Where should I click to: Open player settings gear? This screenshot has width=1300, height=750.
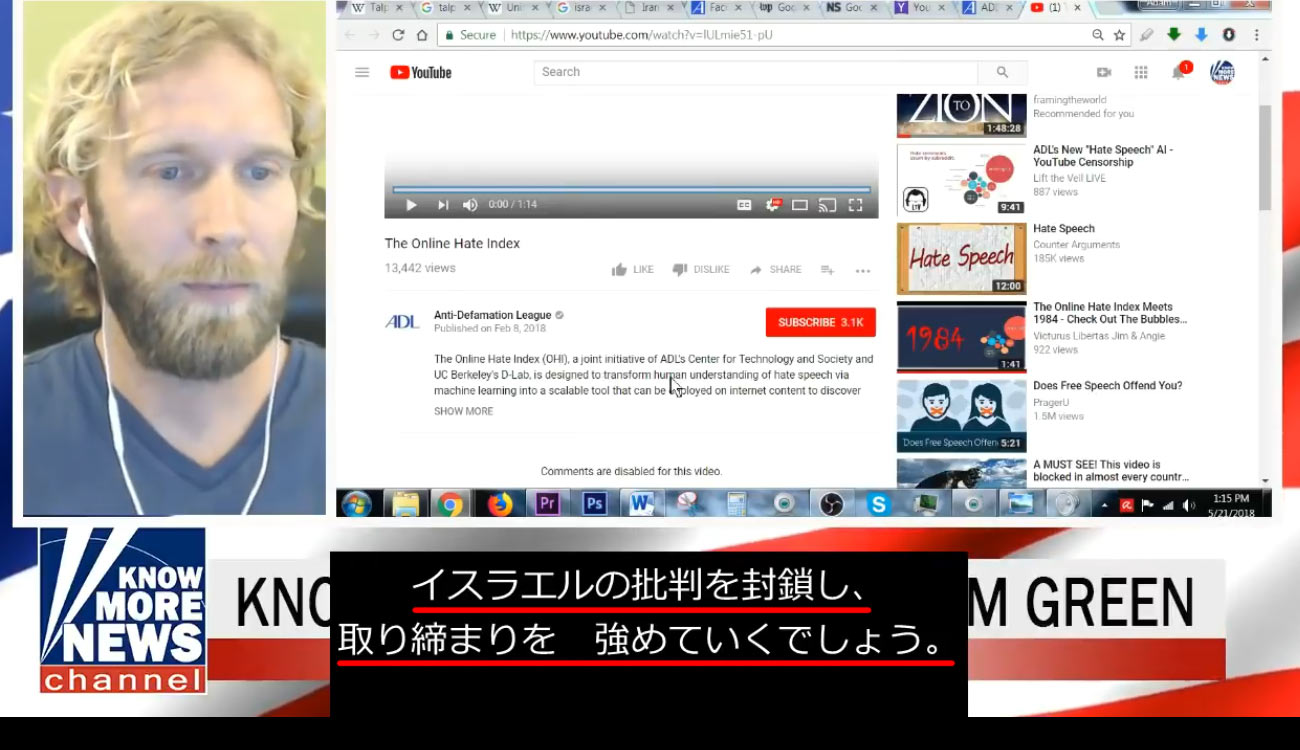tap(772, 205)
